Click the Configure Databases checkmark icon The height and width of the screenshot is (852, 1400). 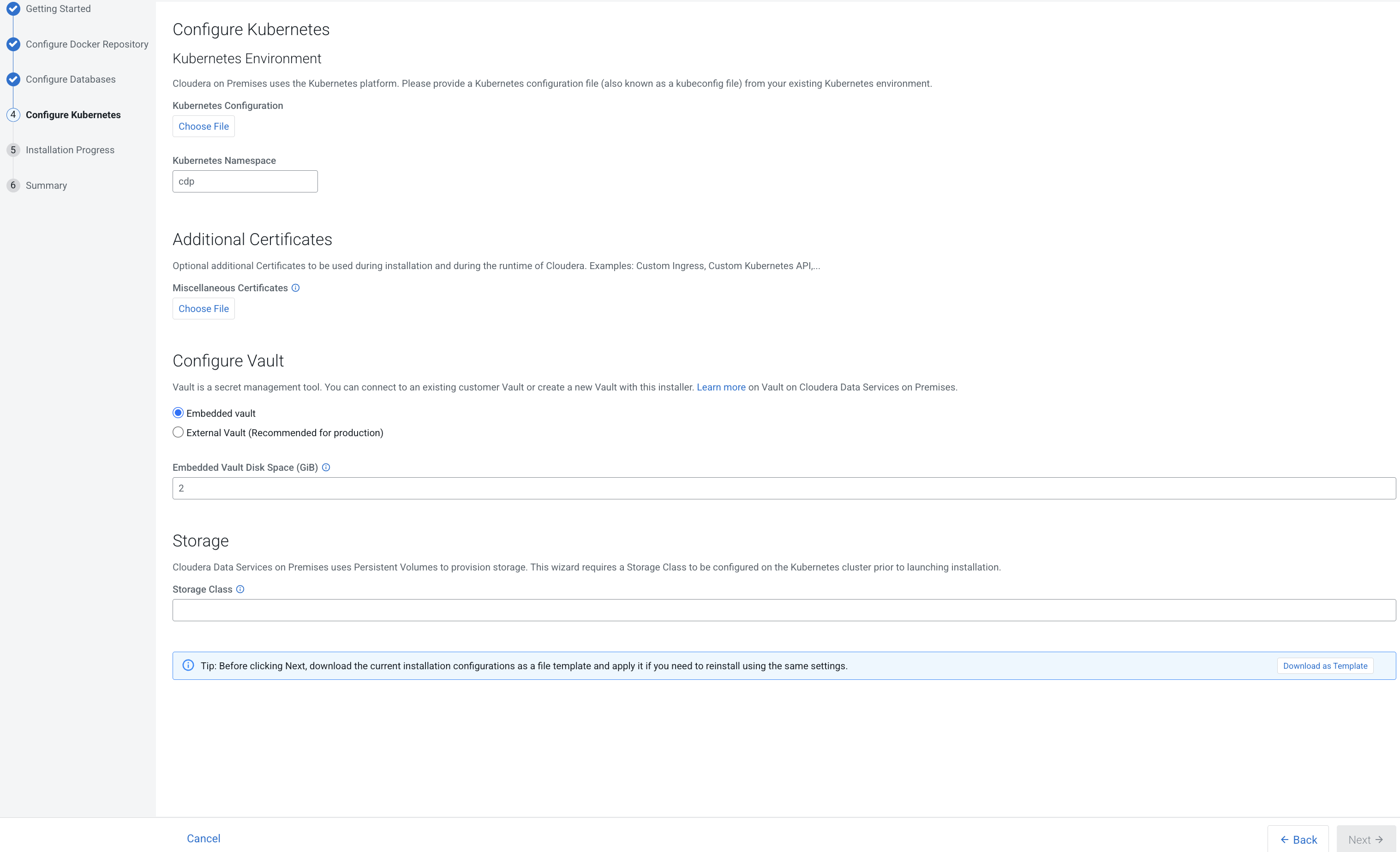click(x=13, y=79)
